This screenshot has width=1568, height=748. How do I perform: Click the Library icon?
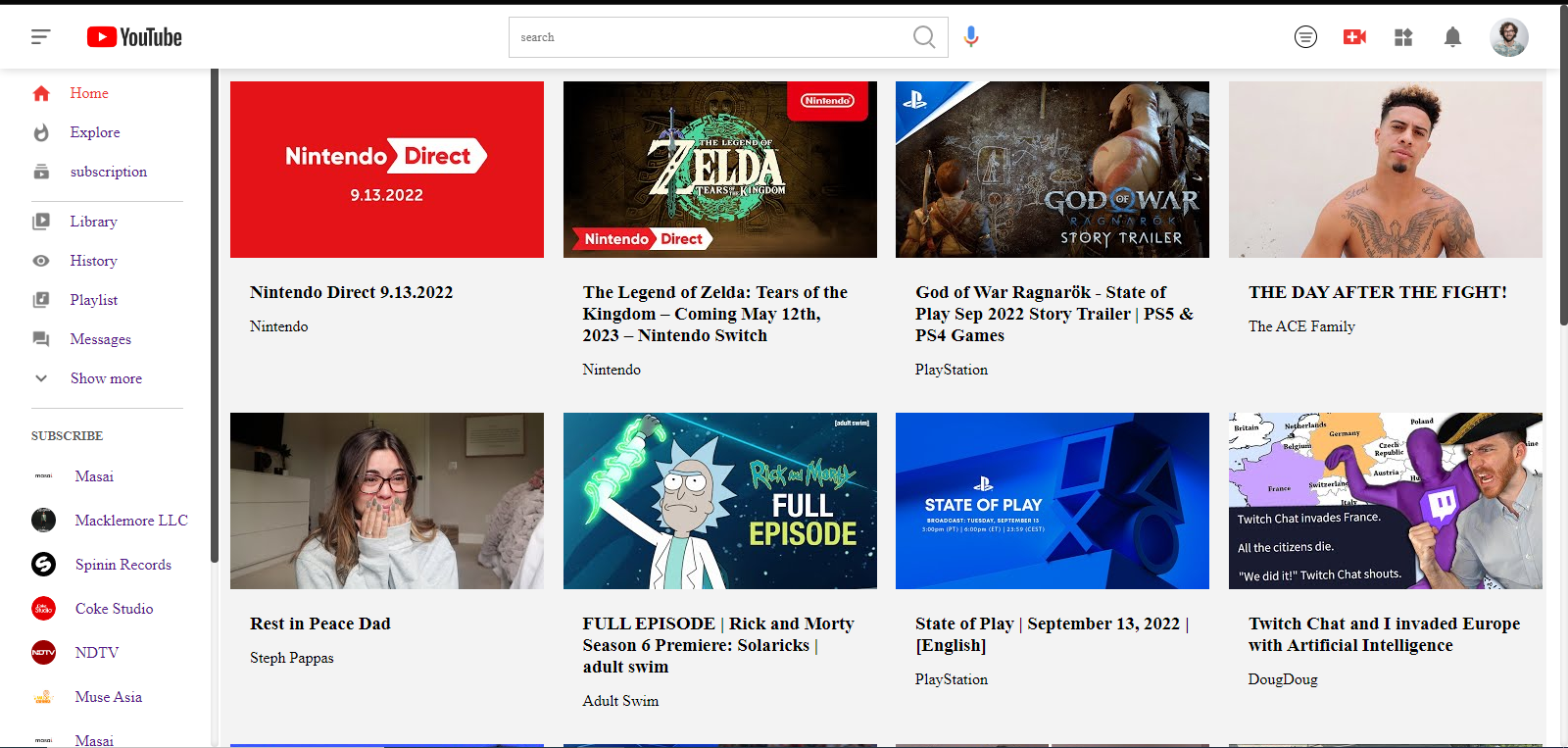click(41, 222)
